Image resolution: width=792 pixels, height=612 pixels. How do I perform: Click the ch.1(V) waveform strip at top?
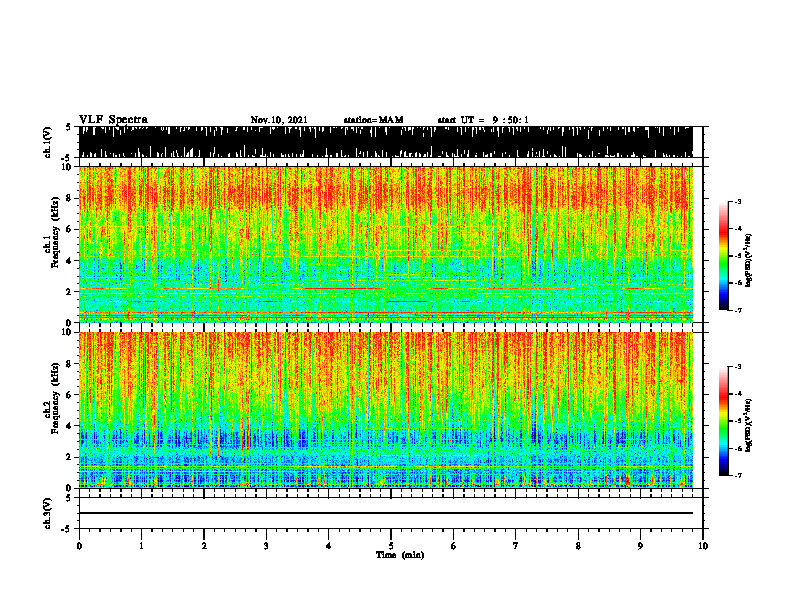coord(385,142)
